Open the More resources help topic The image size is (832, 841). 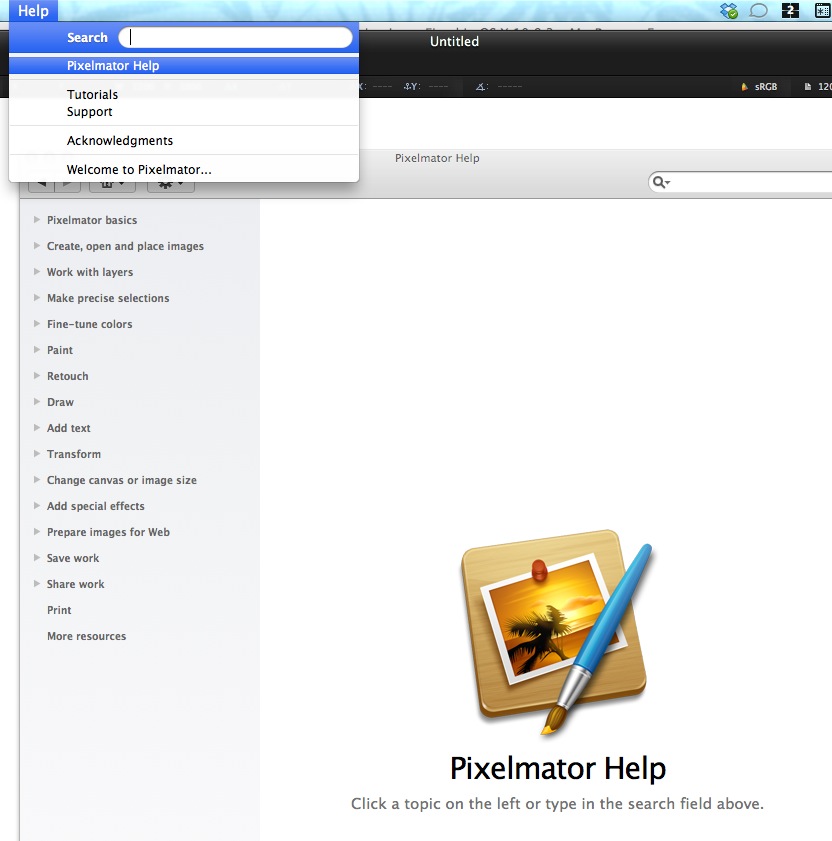[86, 636]
